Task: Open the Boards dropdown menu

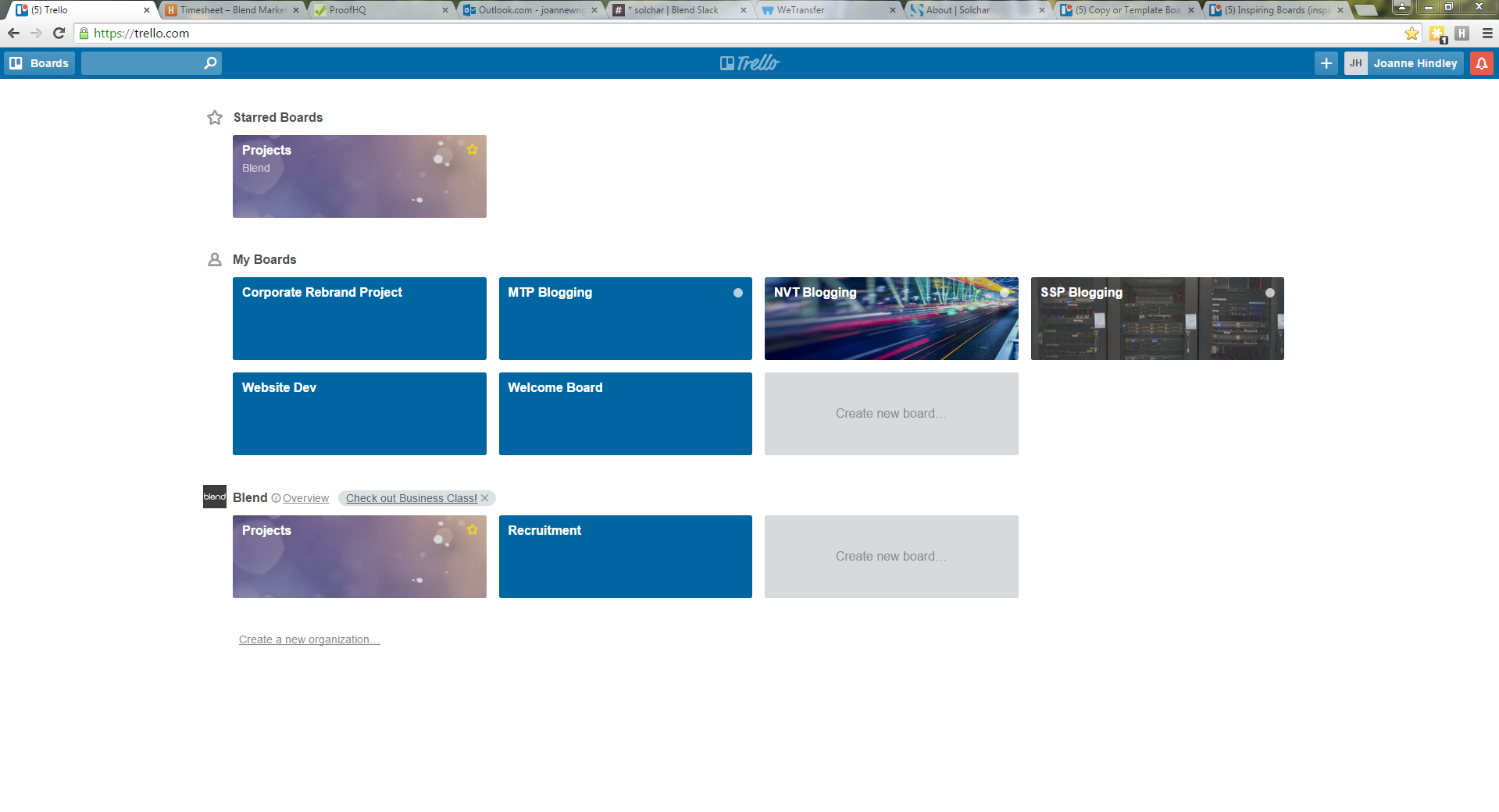Action: 40,63
